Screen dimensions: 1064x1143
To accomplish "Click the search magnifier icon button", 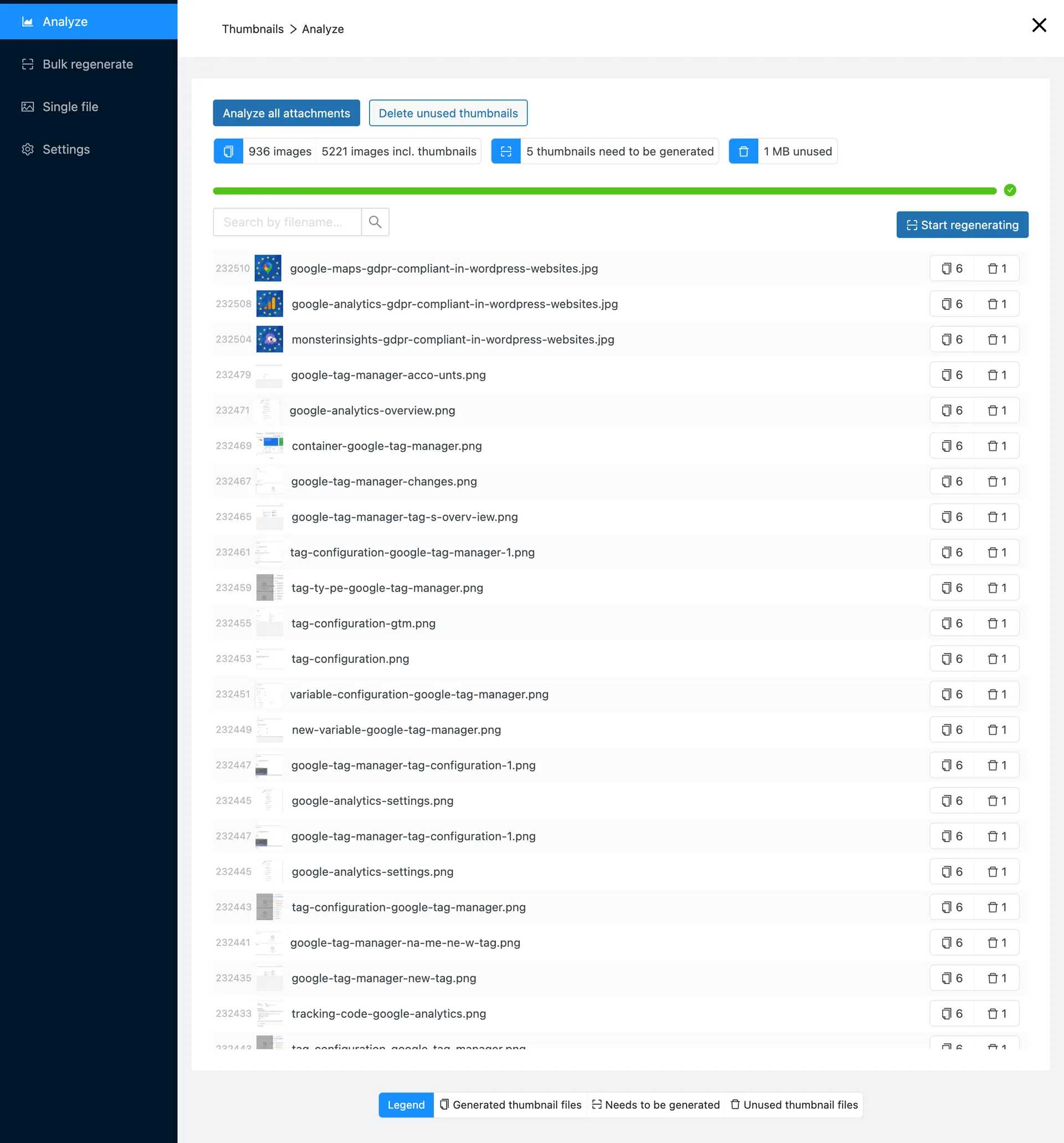I will click(x=375, y=222).
